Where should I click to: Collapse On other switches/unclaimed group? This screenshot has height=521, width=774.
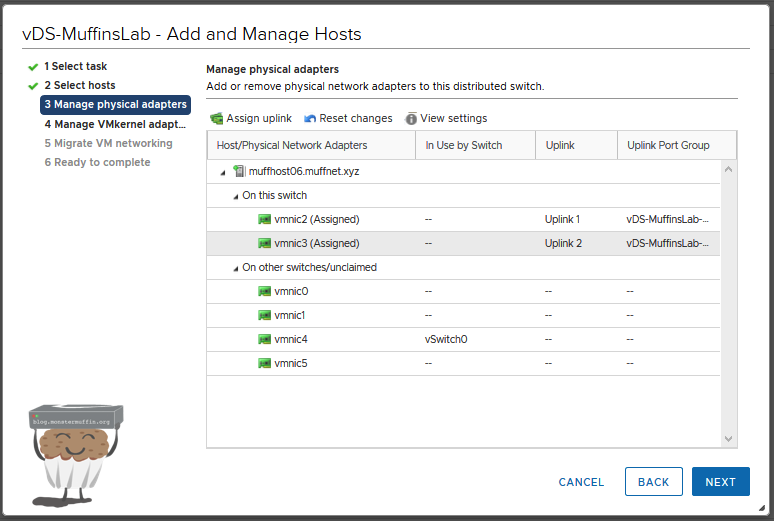(x=236, y=268)
